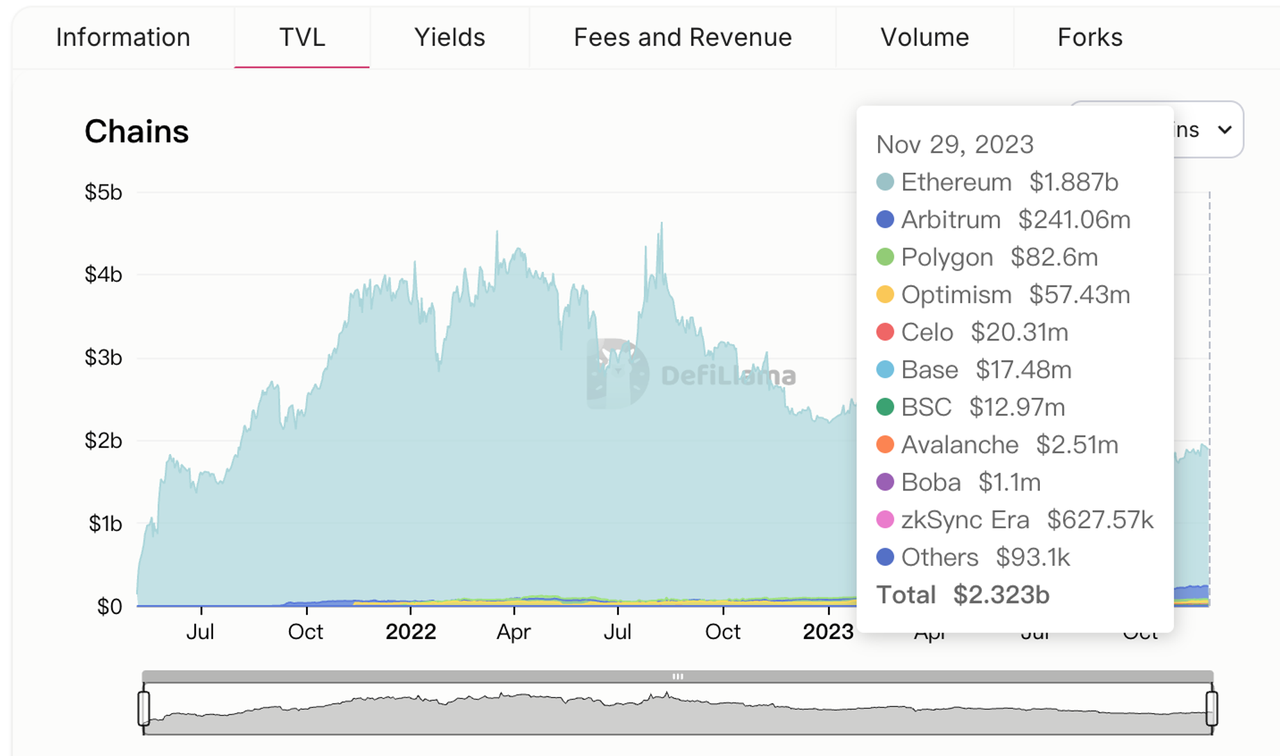This screenshot has width=1280, height=756.
Task: Click the active TVL tab
Action: pos(302,38)
